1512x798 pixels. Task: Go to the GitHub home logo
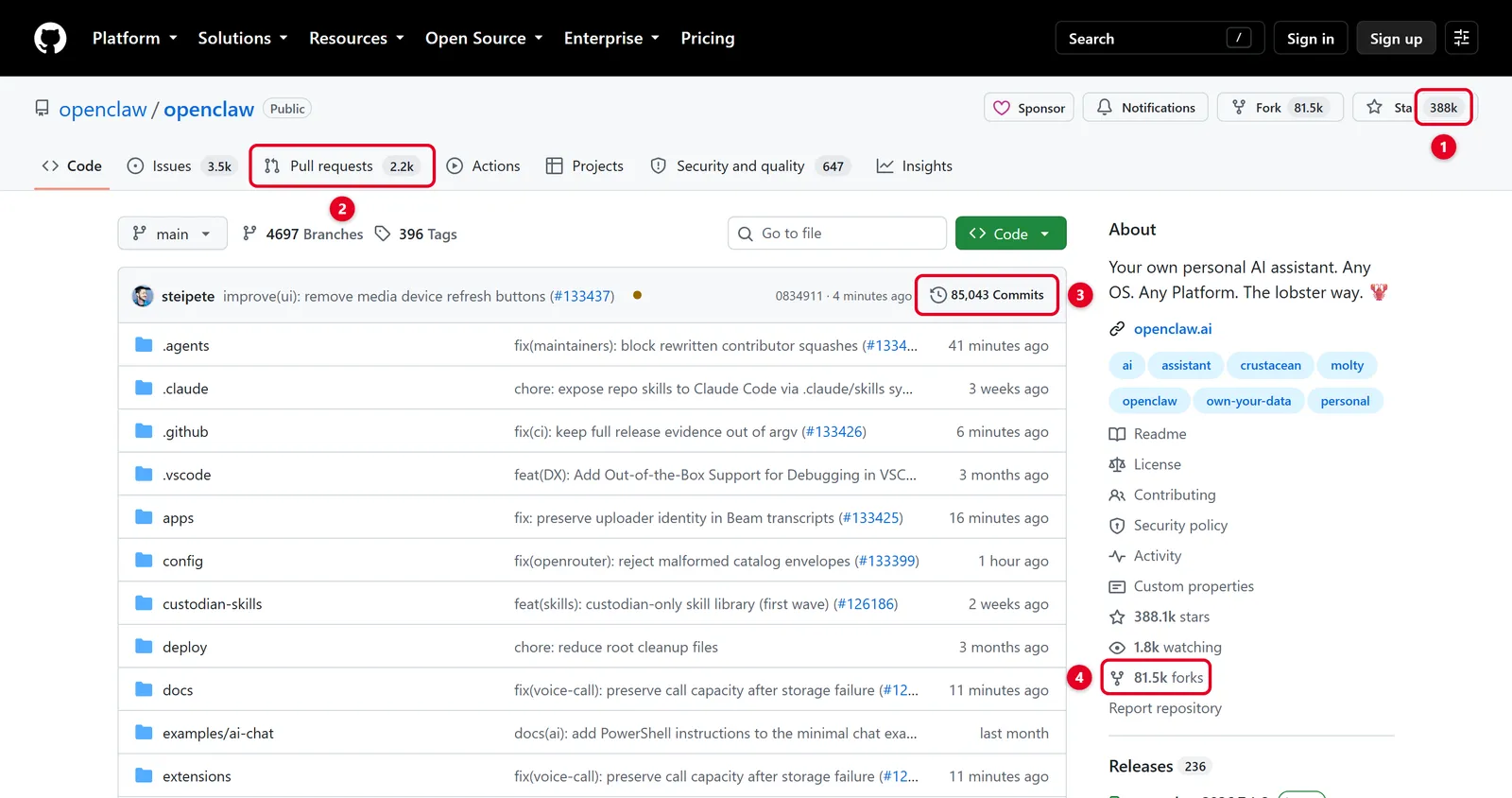(x=50, y=38)
